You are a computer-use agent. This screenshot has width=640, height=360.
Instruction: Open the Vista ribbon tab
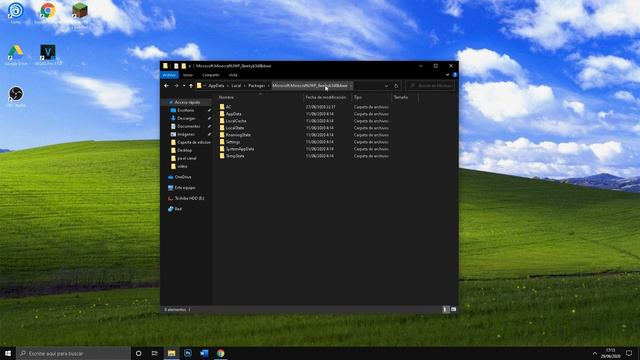[x=233, y=75]
